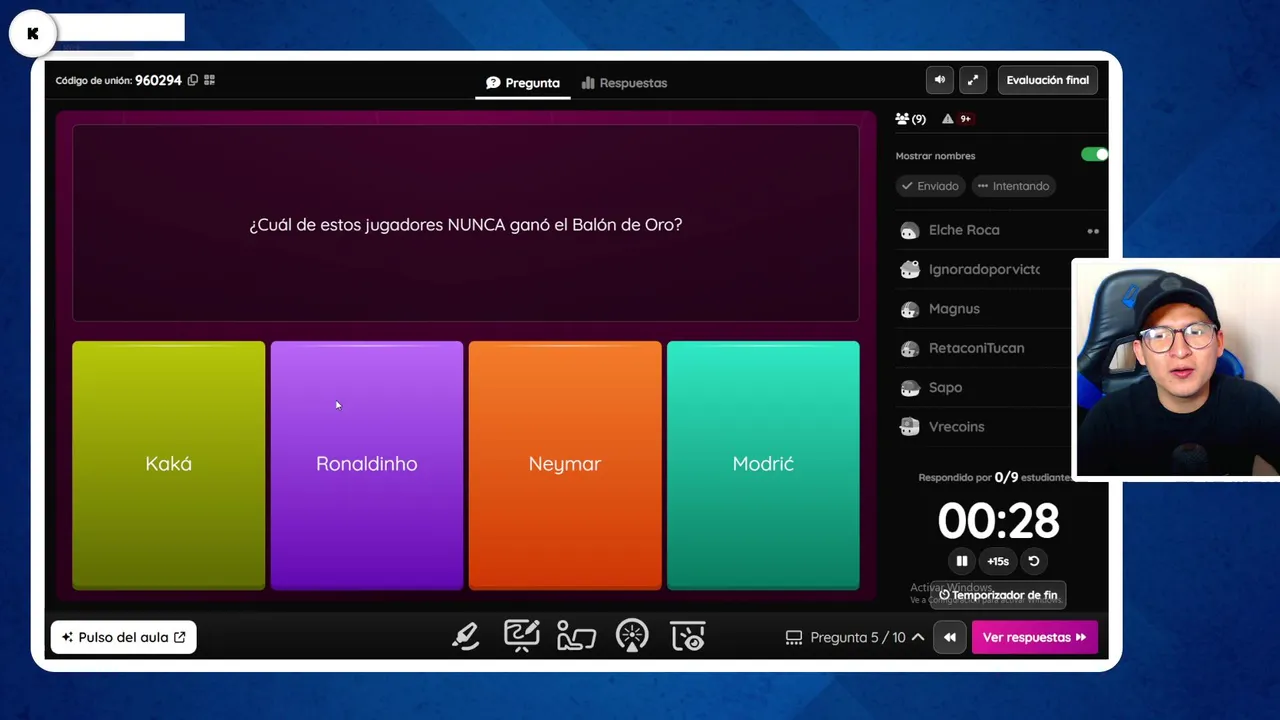Screen dimensions: 1280x720
Task: Click Magnus's avatar icon
Action: pyautogui.click(x=909, y=310)
